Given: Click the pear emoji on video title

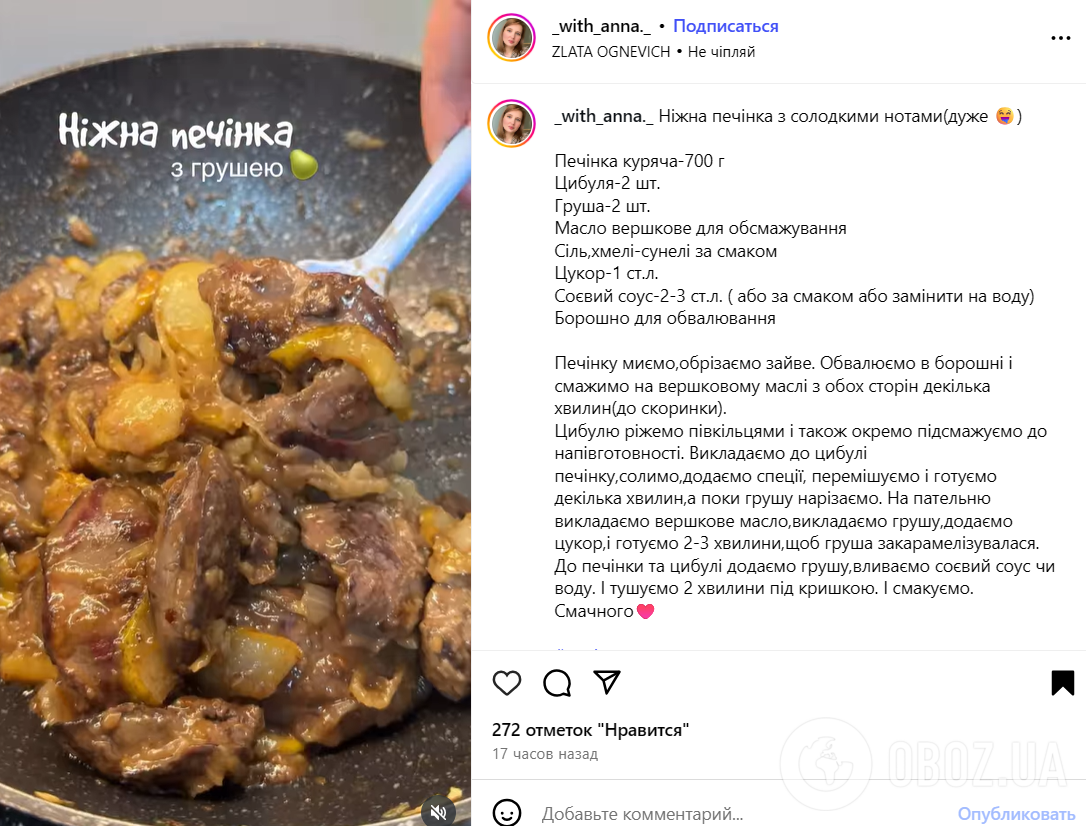Looking at the screenshot, I should tap(303, 164).
